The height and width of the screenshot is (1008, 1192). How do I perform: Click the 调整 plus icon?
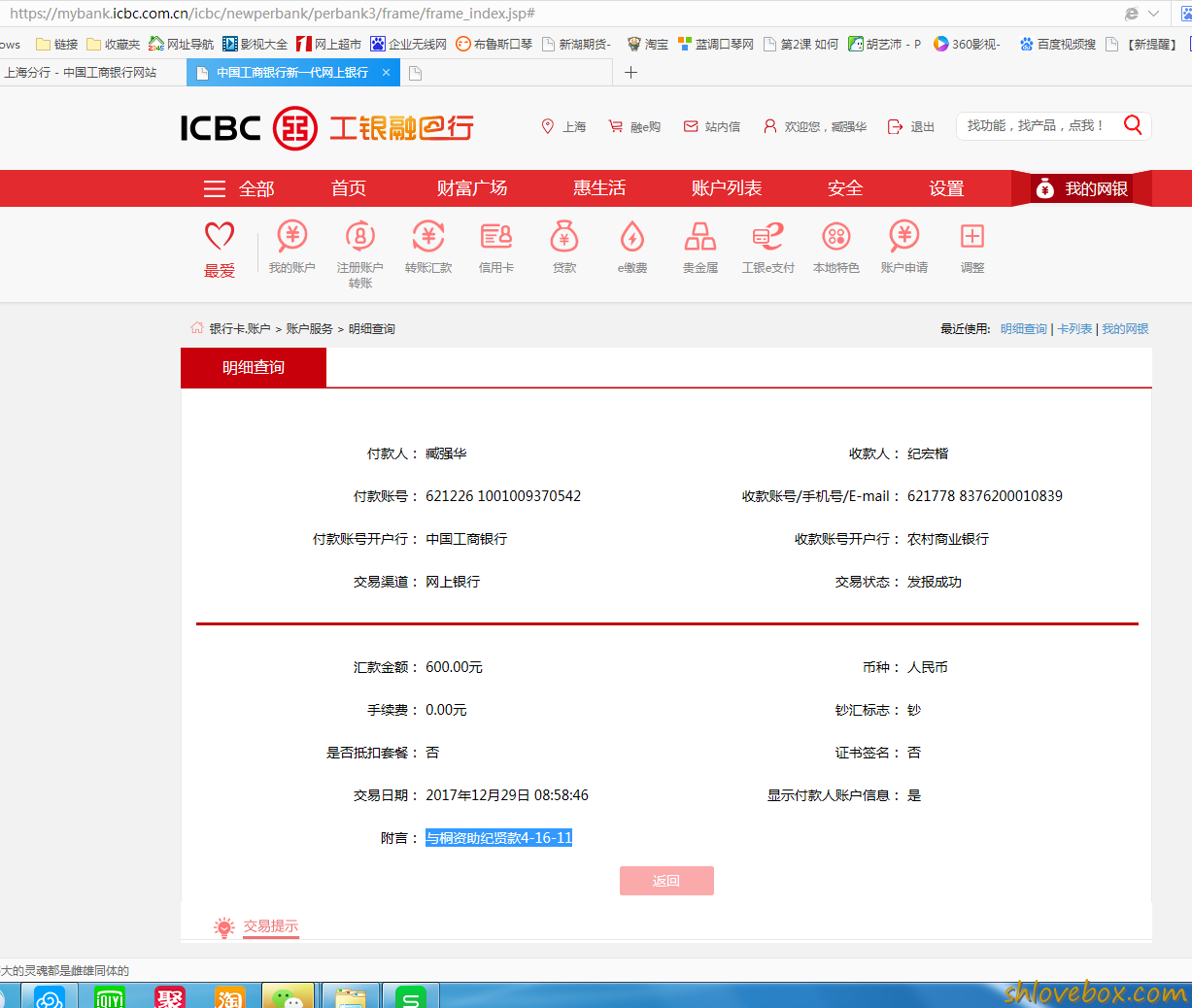pyautogui.click(x=972, y=236)
